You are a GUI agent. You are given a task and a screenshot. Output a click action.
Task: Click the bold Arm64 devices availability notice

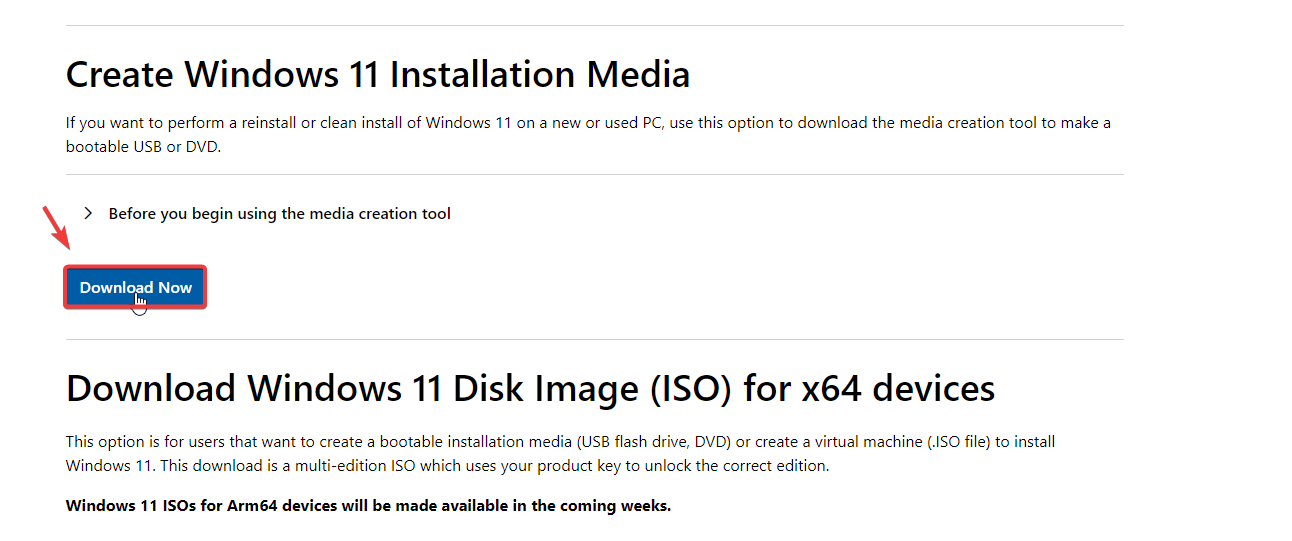pos(368,506)
